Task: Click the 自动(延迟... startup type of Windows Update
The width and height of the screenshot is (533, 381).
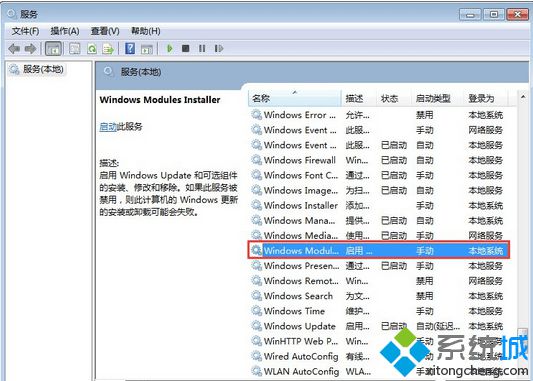Action: point(438,326)
